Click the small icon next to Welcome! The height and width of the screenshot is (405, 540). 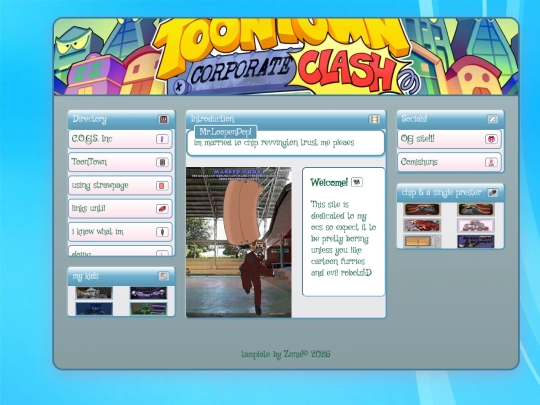click(357, 182)
